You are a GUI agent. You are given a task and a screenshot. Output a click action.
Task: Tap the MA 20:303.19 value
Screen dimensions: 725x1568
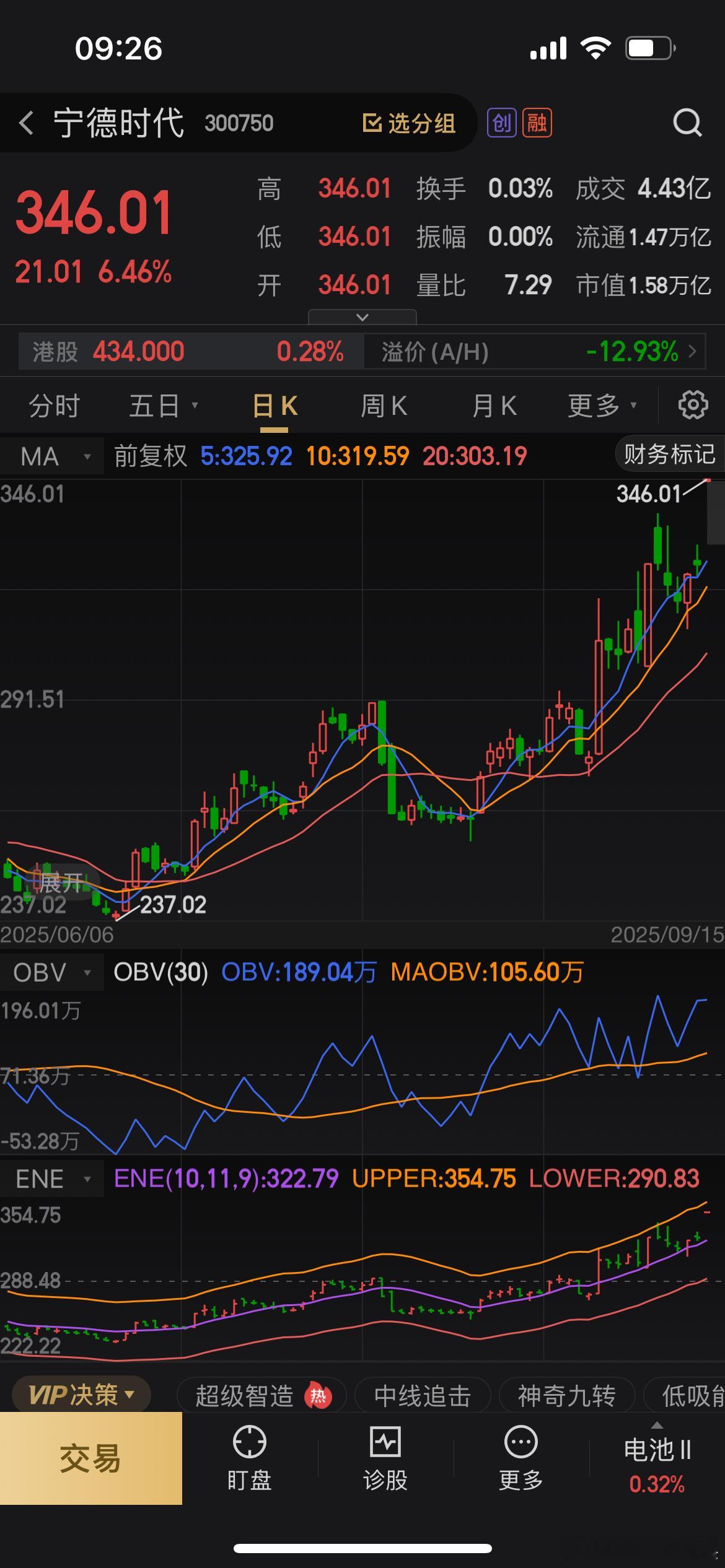coord(475,456)
